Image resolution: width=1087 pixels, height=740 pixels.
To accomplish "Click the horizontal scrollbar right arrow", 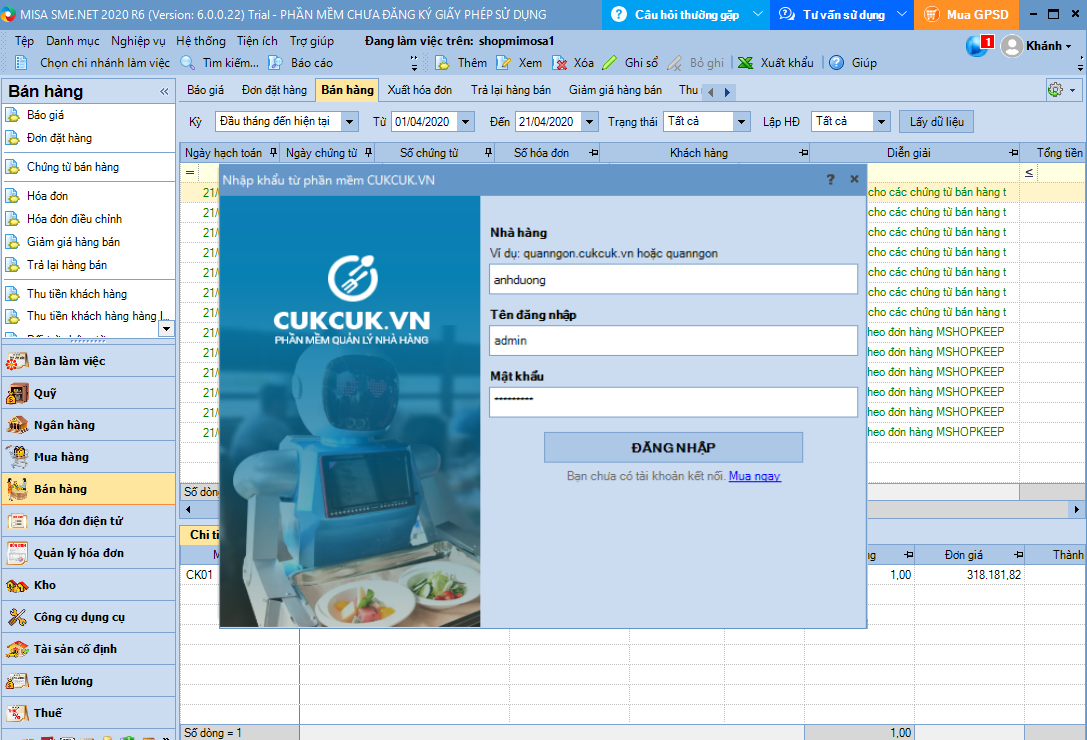I will (x=1077, y=510).
